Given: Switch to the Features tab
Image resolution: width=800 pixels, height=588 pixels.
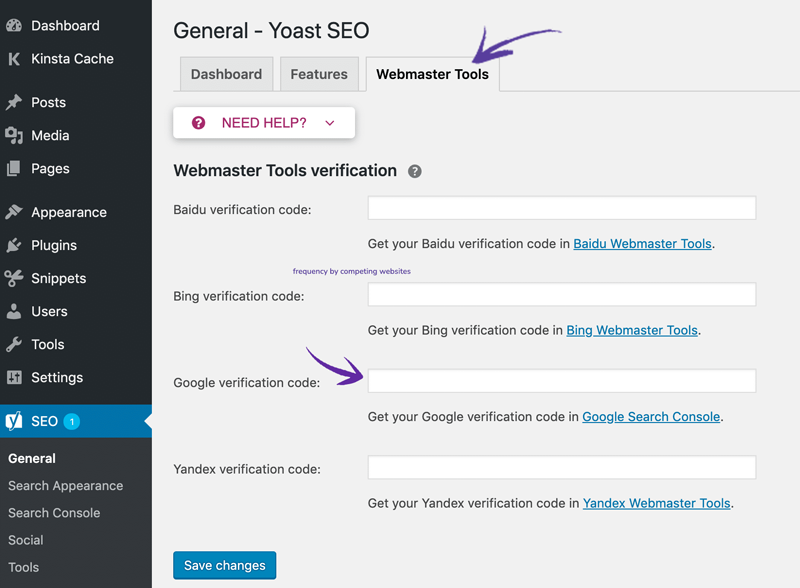Looking at the screenshot, I should (319, 74).
